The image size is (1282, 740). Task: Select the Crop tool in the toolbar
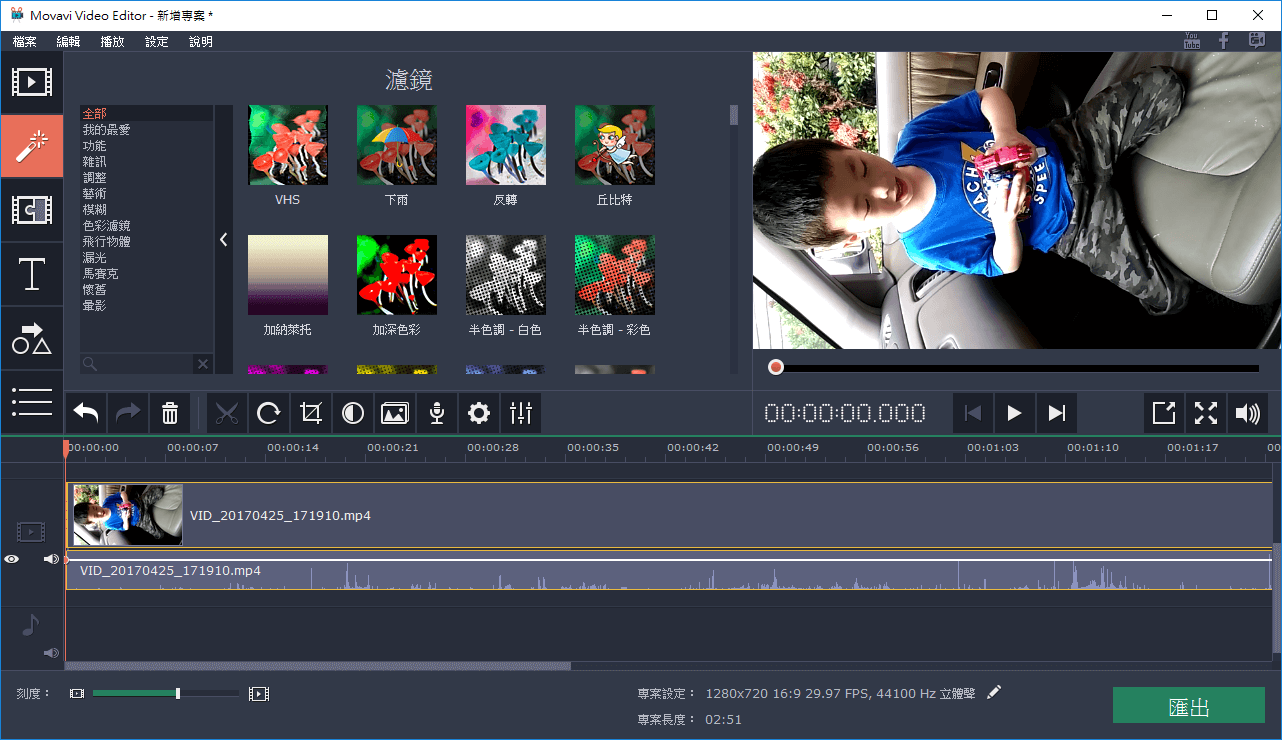tap(310, 412)
